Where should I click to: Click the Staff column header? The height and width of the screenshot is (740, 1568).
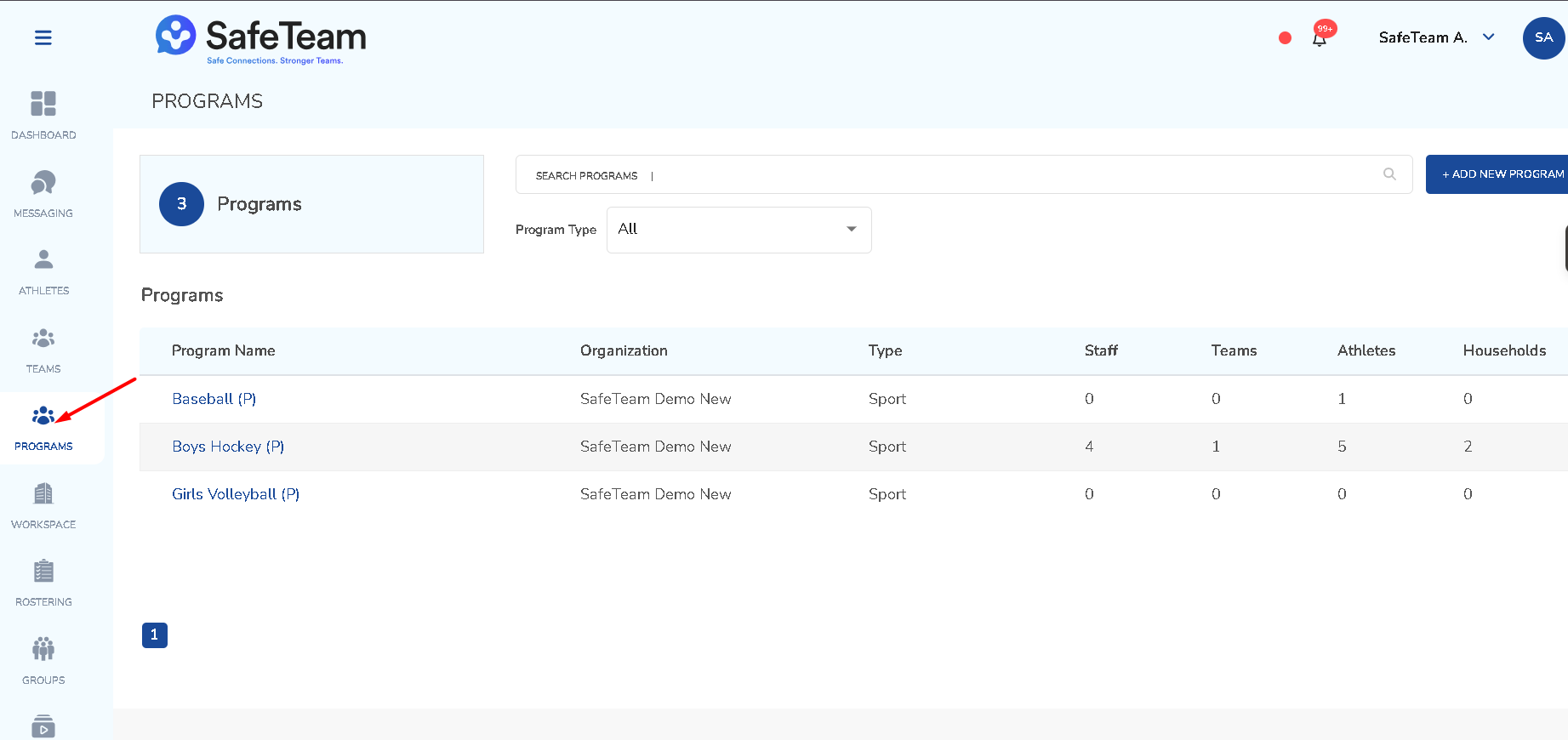[x=1101, y=350]
